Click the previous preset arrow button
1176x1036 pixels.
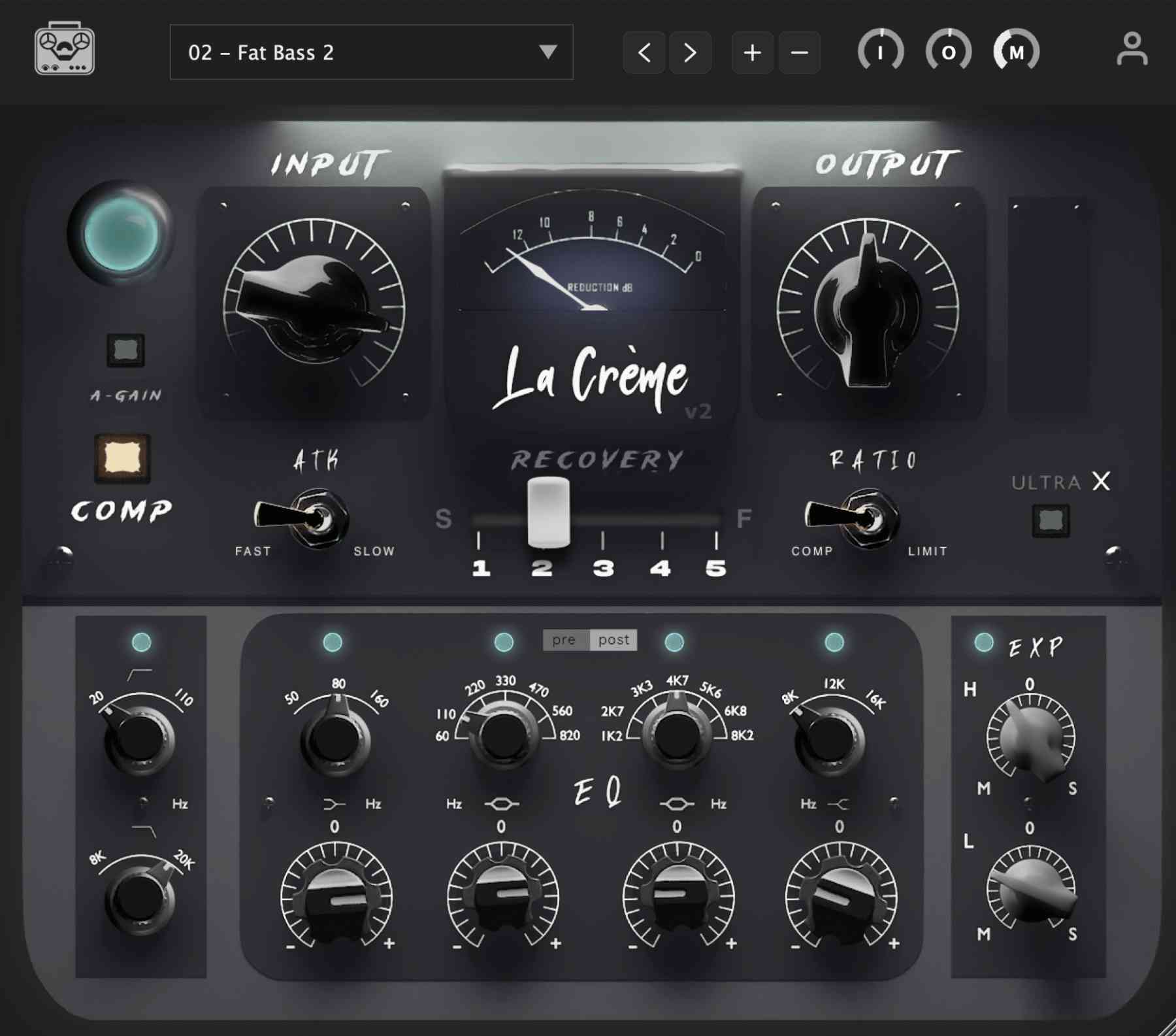click(643, 52)
